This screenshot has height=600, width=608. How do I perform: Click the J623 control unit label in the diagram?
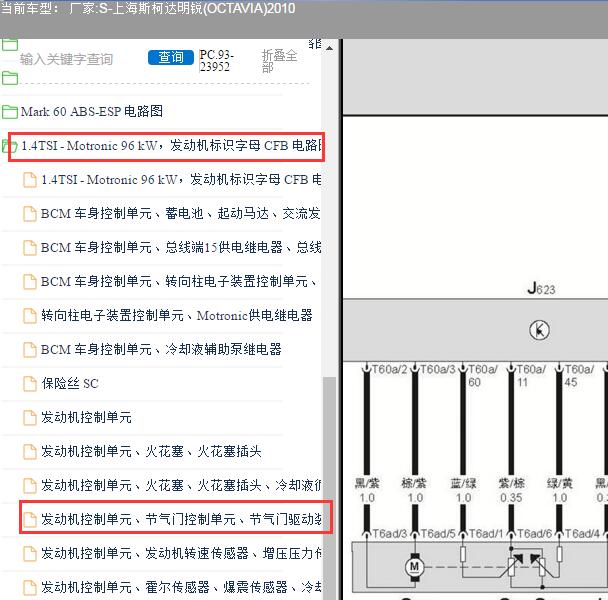(x=541, y=289)
